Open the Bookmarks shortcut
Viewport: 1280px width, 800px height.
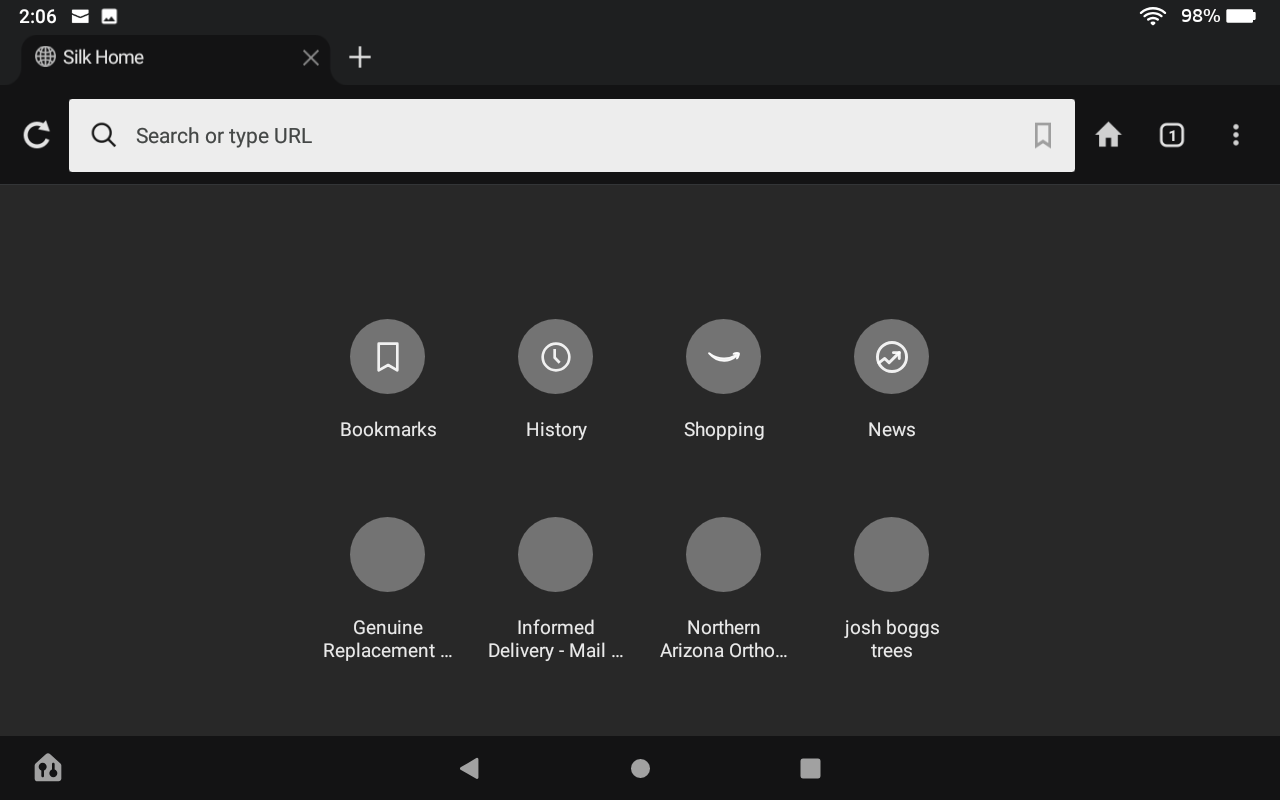point(388,380)
